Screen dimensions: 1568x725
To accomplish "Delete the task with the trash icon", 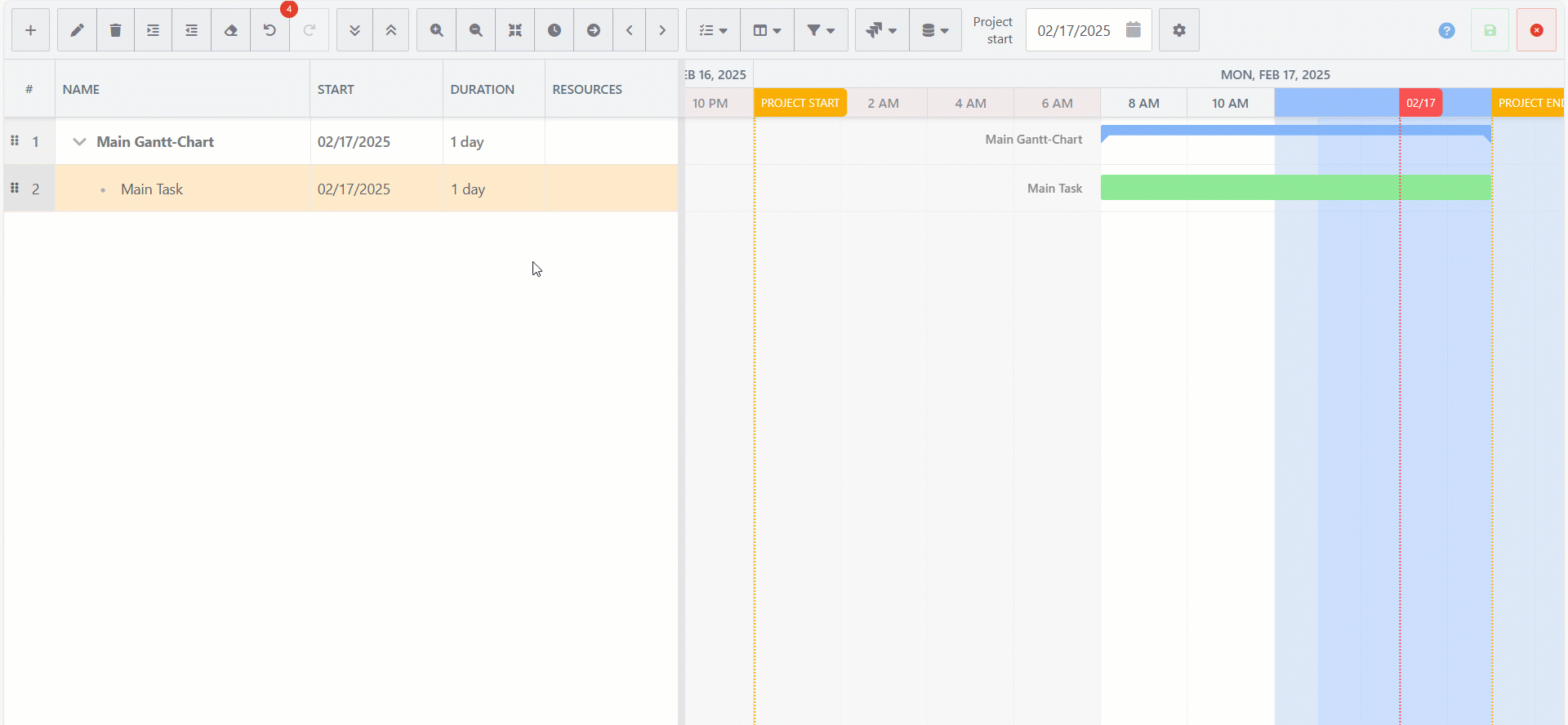I will point(115,30).
